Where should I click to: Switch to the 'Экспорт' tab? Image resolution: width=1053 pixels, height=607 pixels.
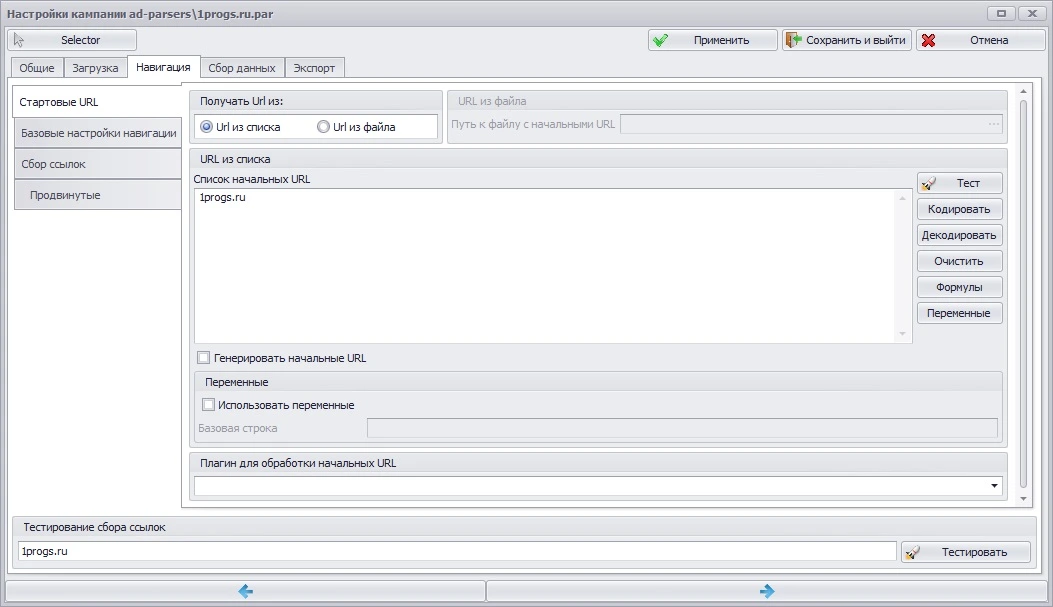314,68
